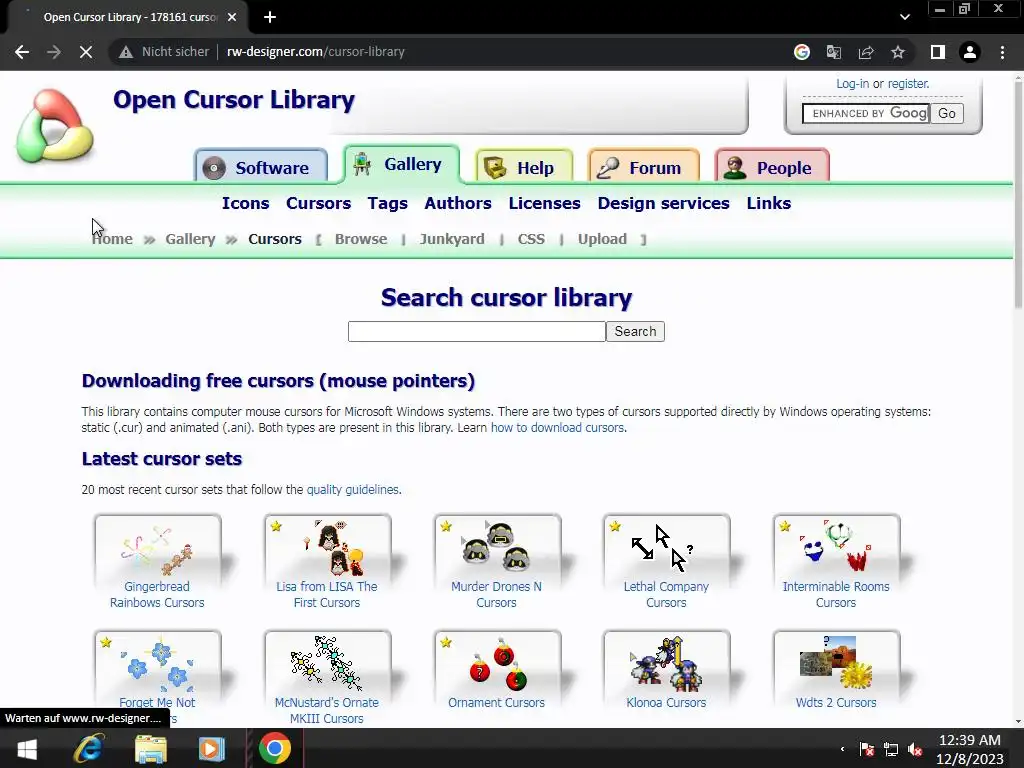
Task: Toggle the browser side panel icon
Action: coord(938,52)
